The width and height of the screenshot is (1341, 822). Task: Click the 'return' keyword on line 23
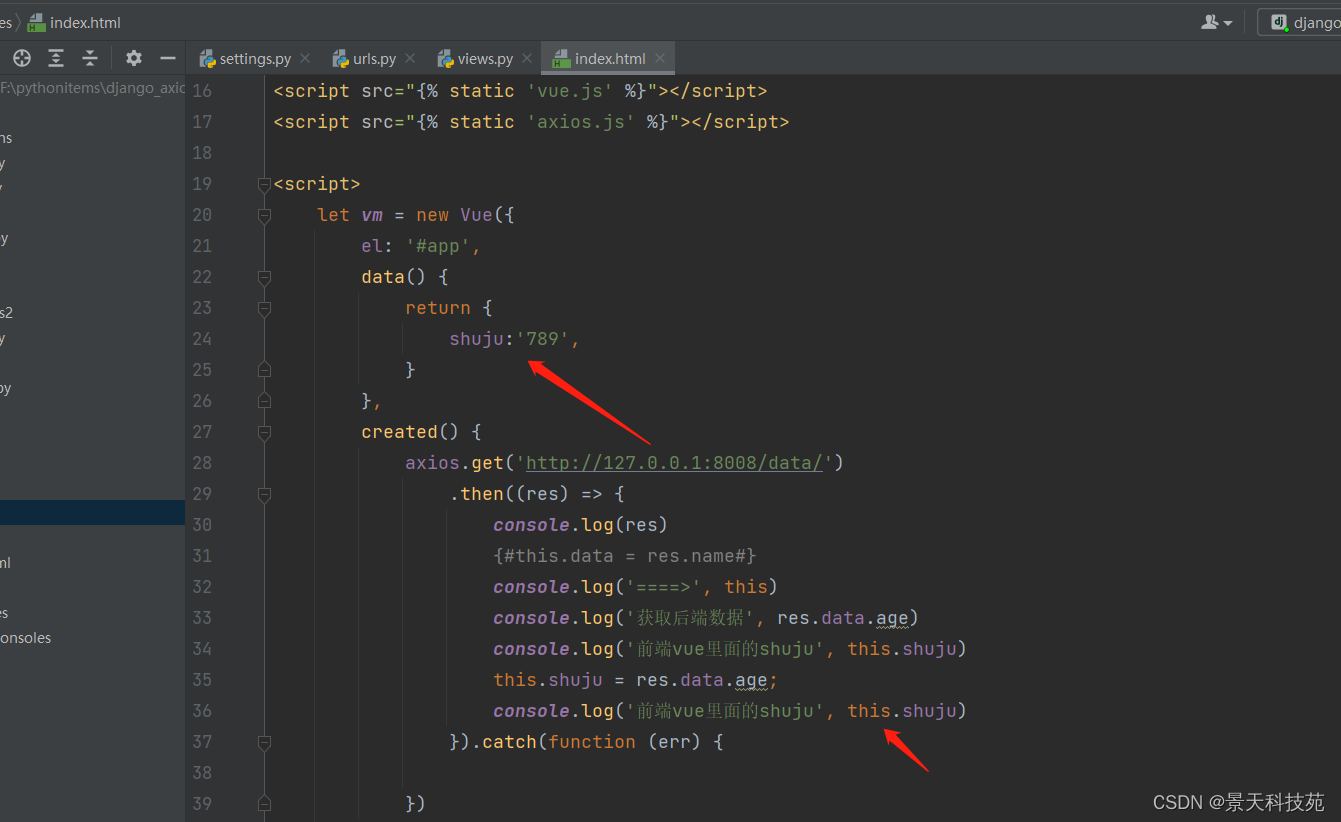(x=438, y=308)
